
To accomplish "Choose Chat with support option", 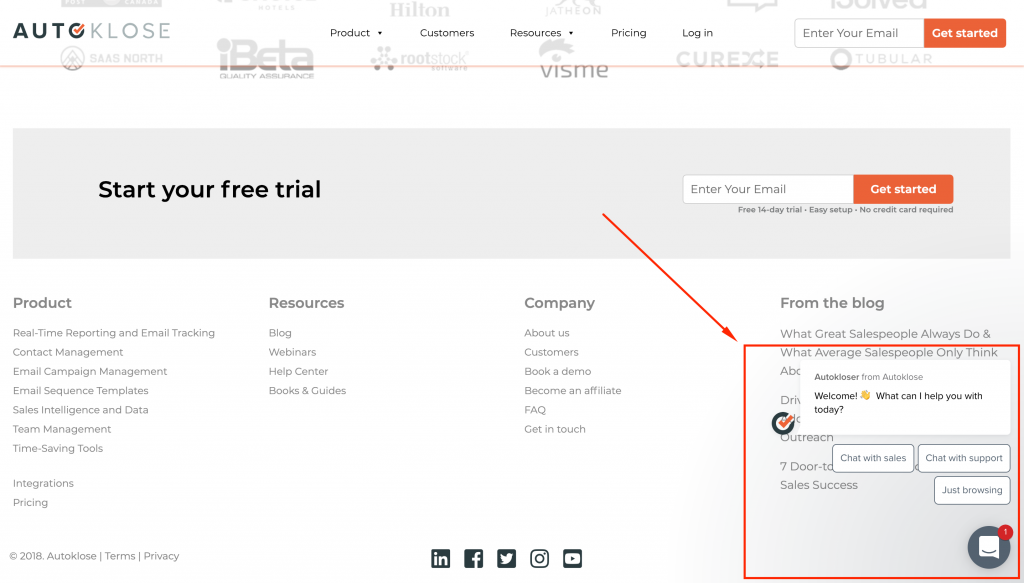I will [x=964, y=458].
